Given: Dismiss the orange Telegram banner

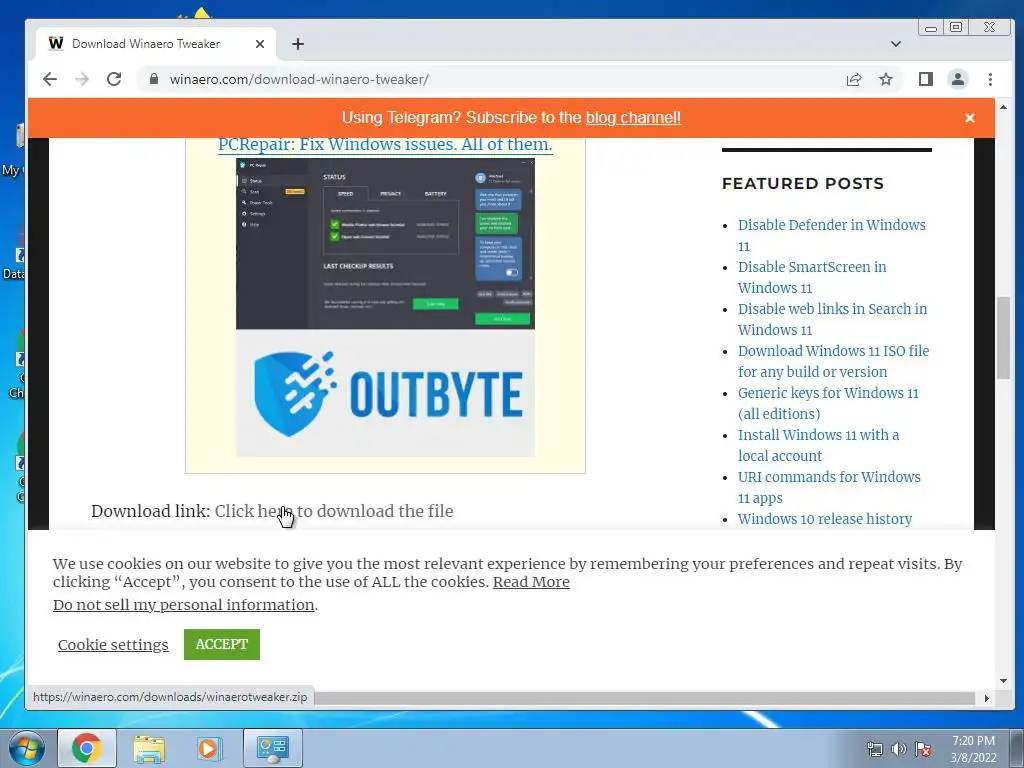Looking at the screenshot, I should pos(970,118).
